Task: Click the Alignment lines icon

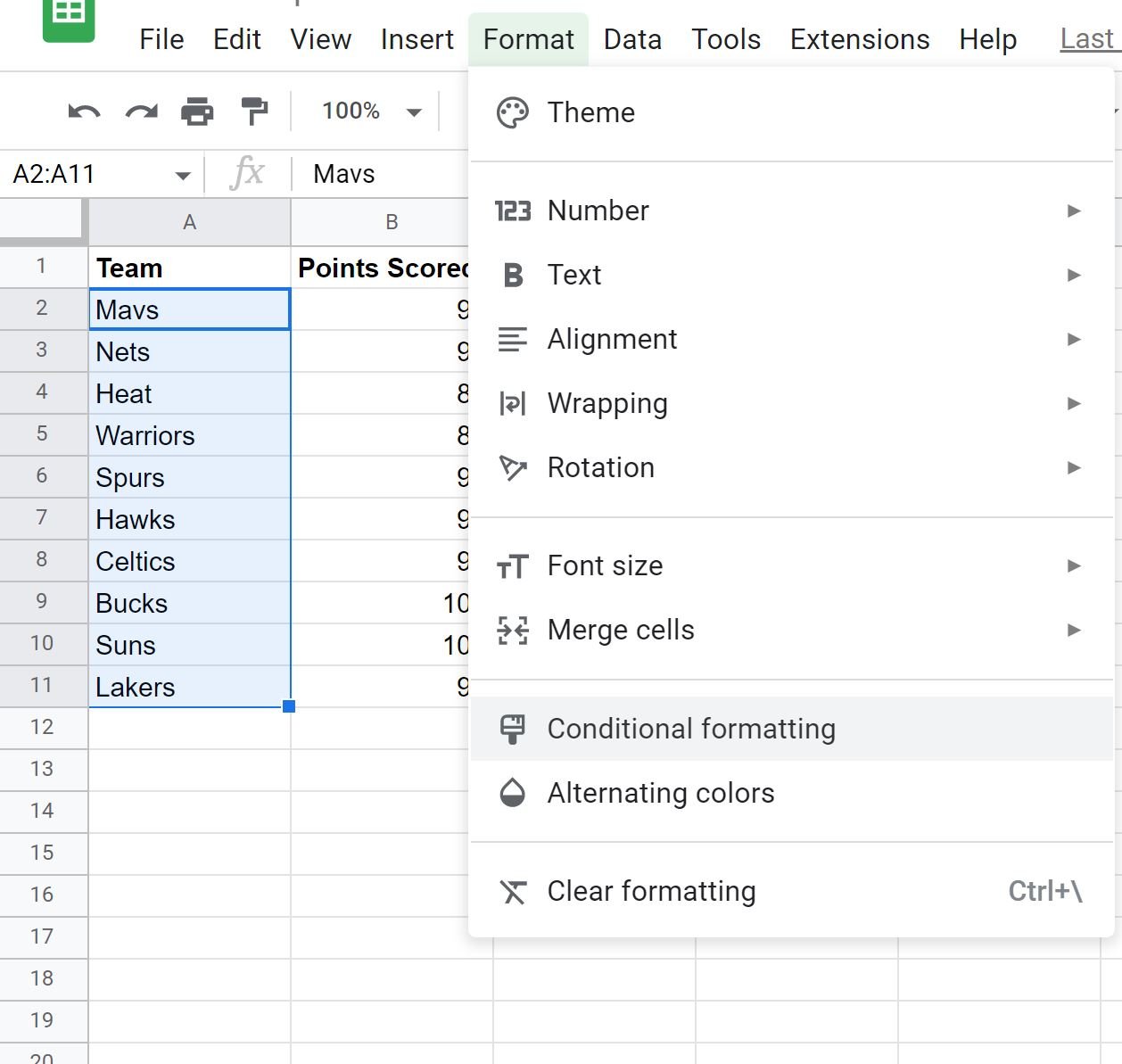Action: (513, 340)
